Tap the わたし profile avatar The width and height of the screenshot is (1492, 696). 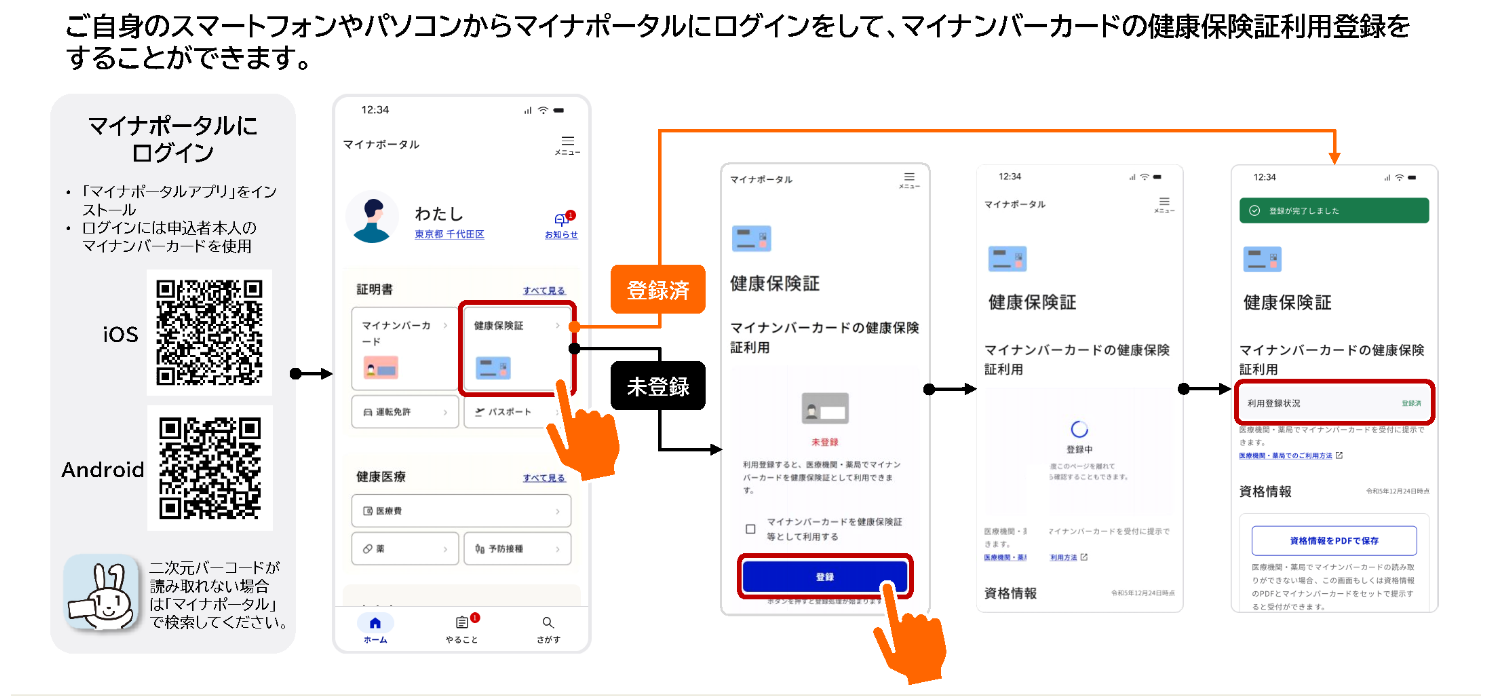[373, 218]
